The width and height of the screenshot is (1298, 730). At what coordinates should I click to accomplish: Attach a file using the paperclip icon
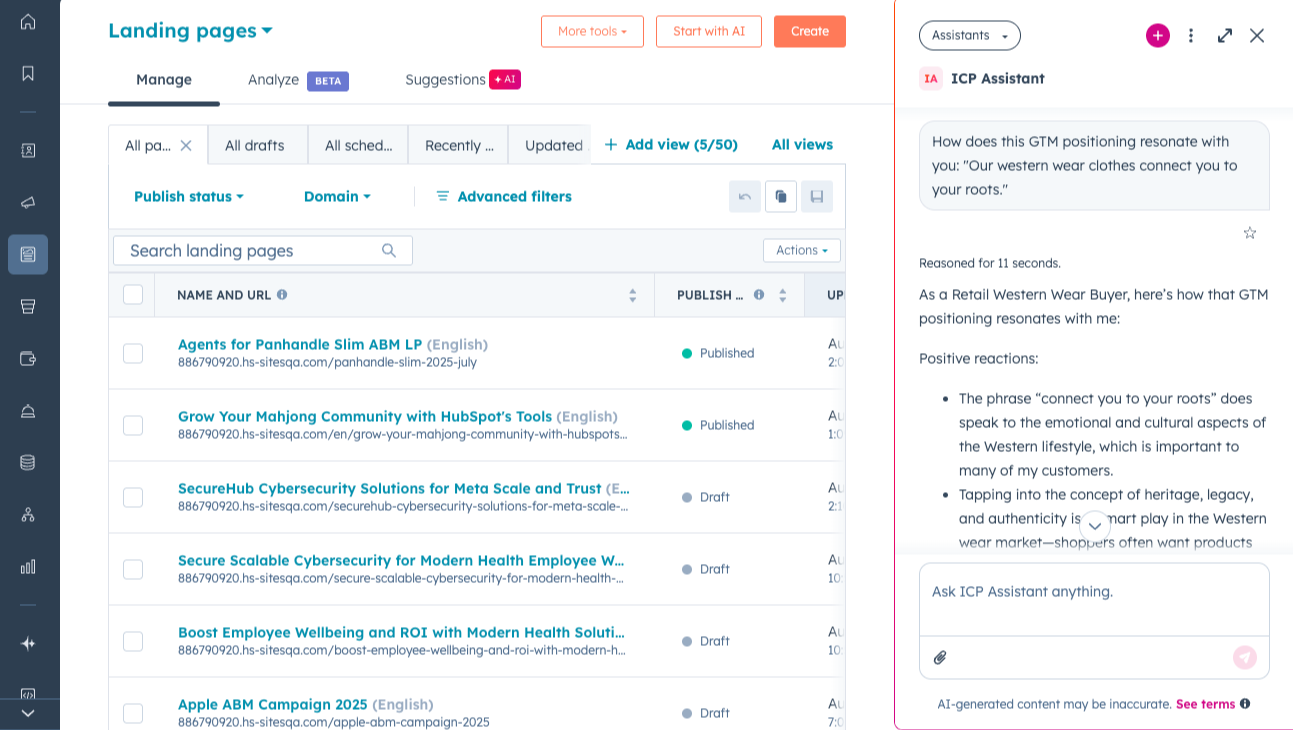point(939,657)
